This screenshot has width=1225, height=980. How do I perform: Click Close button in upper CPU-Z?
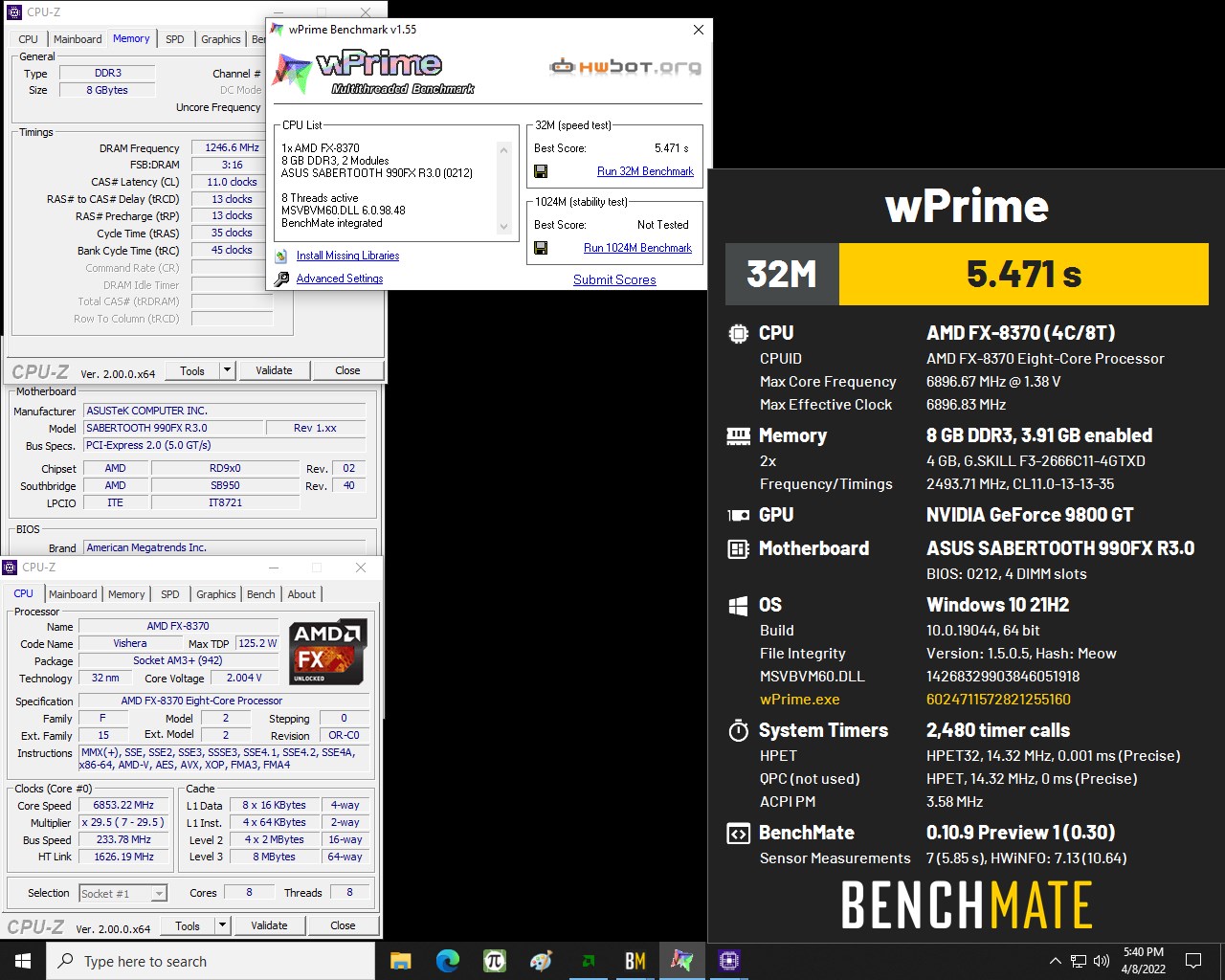[x=347, y=370]
